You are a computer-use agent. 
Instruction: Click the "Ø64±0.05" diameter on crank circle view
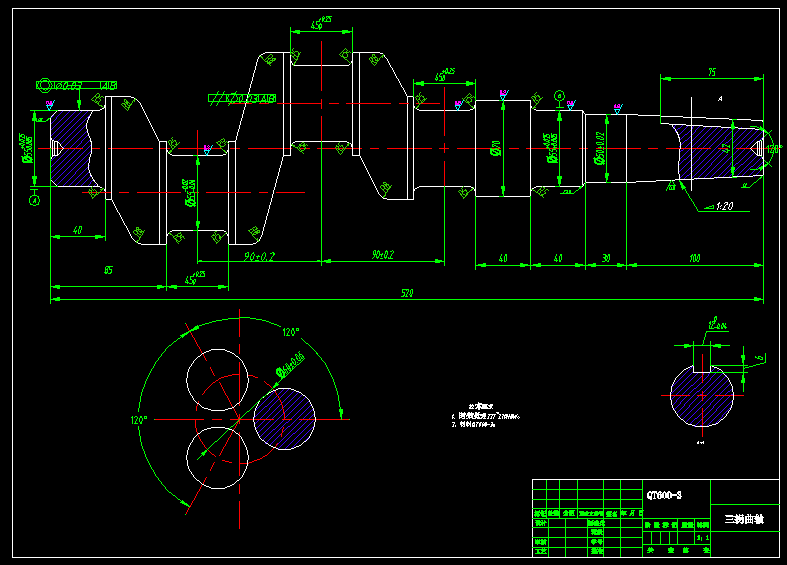click(291, 365)
